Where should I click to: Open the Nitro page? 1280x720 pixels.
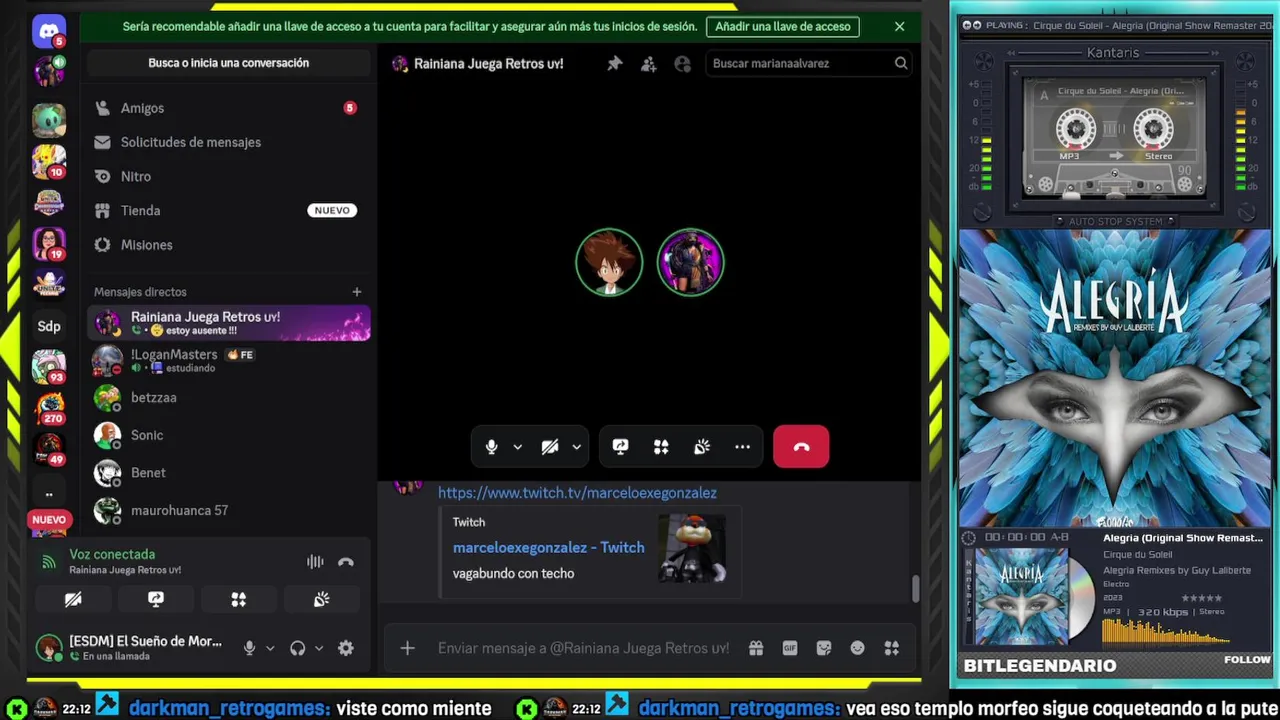pos(228,176)
